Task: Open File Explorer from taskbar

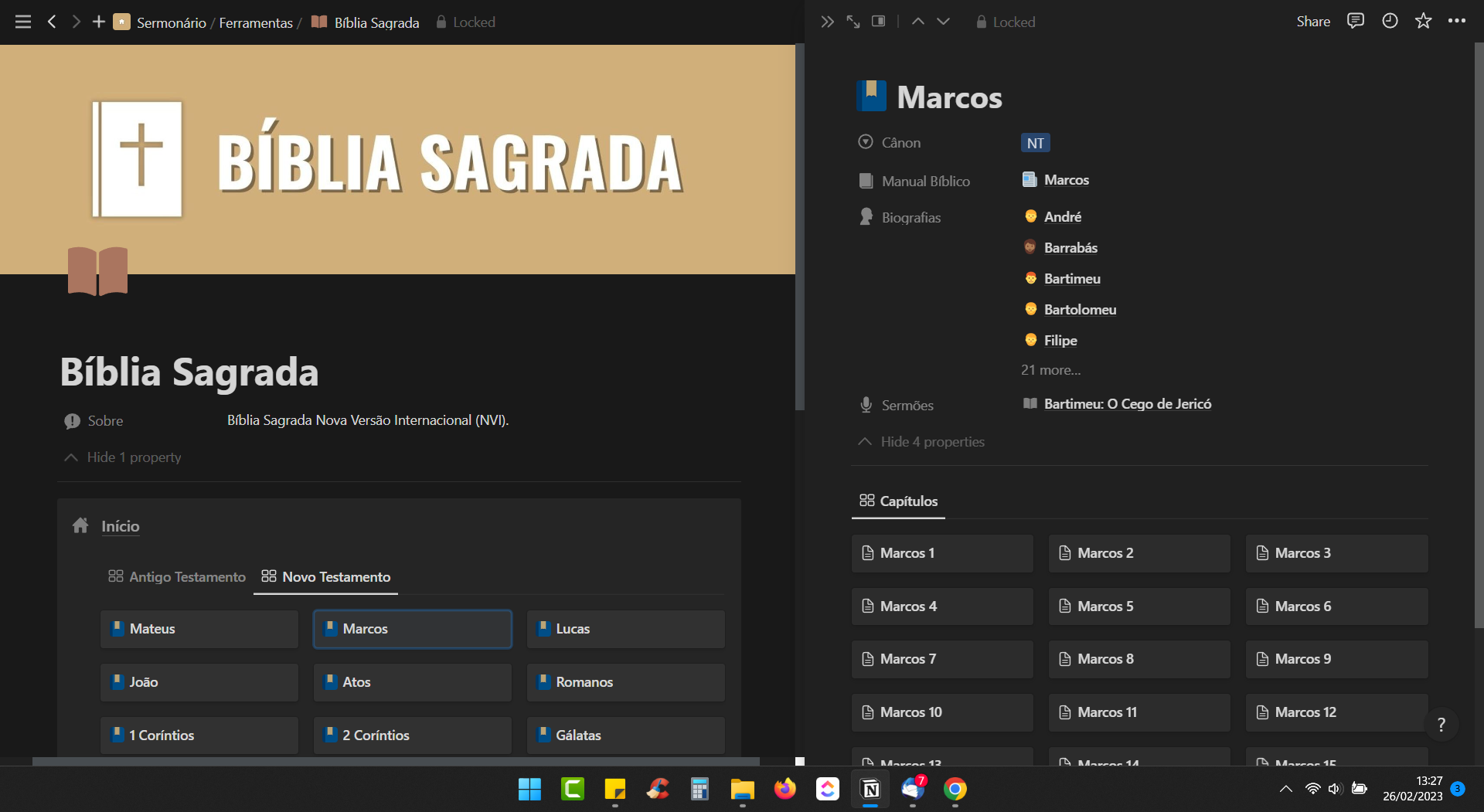Action: pos(742,789)
